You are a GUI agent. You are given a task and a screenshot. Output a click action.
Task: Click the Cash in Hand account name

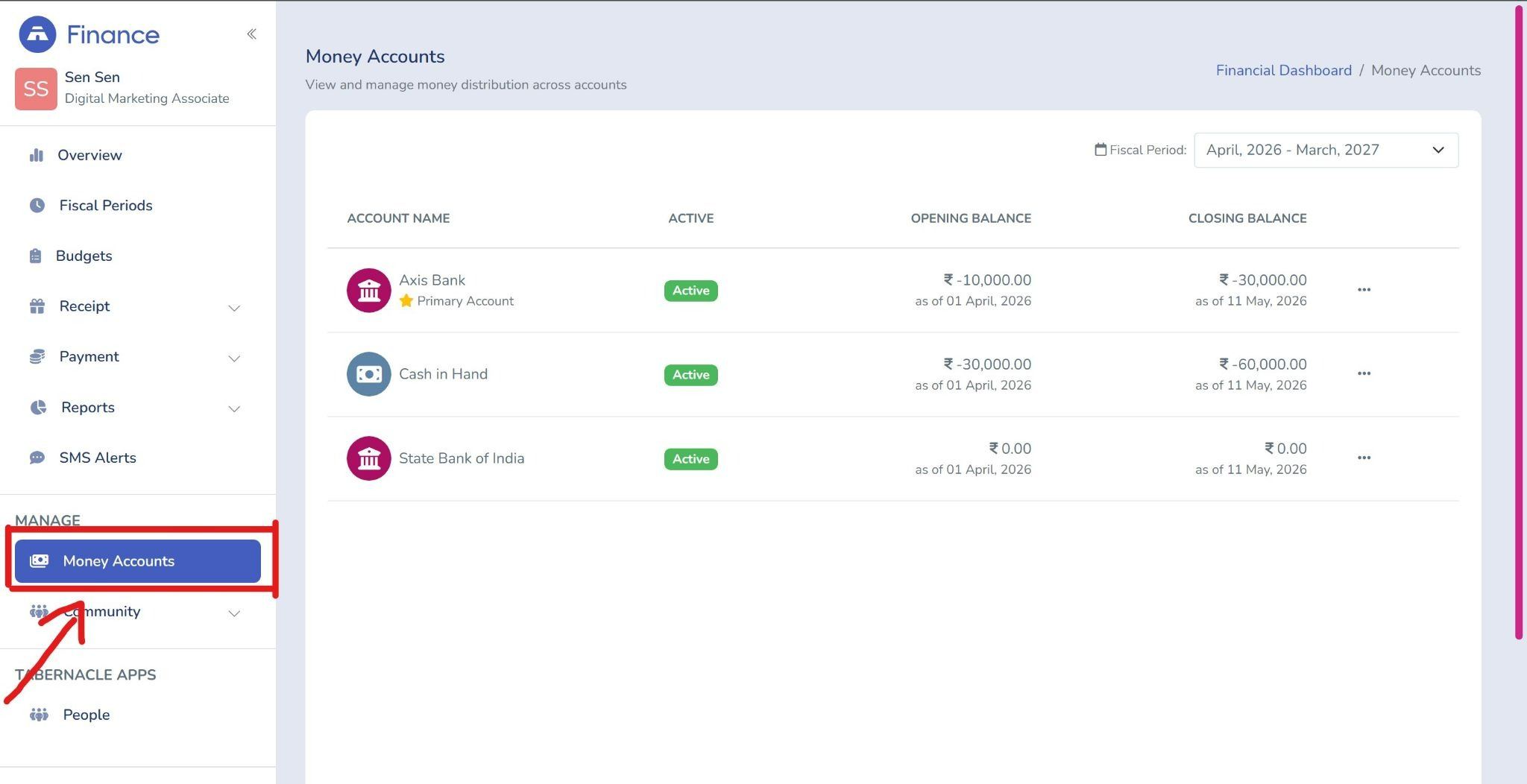pos(443,374)
